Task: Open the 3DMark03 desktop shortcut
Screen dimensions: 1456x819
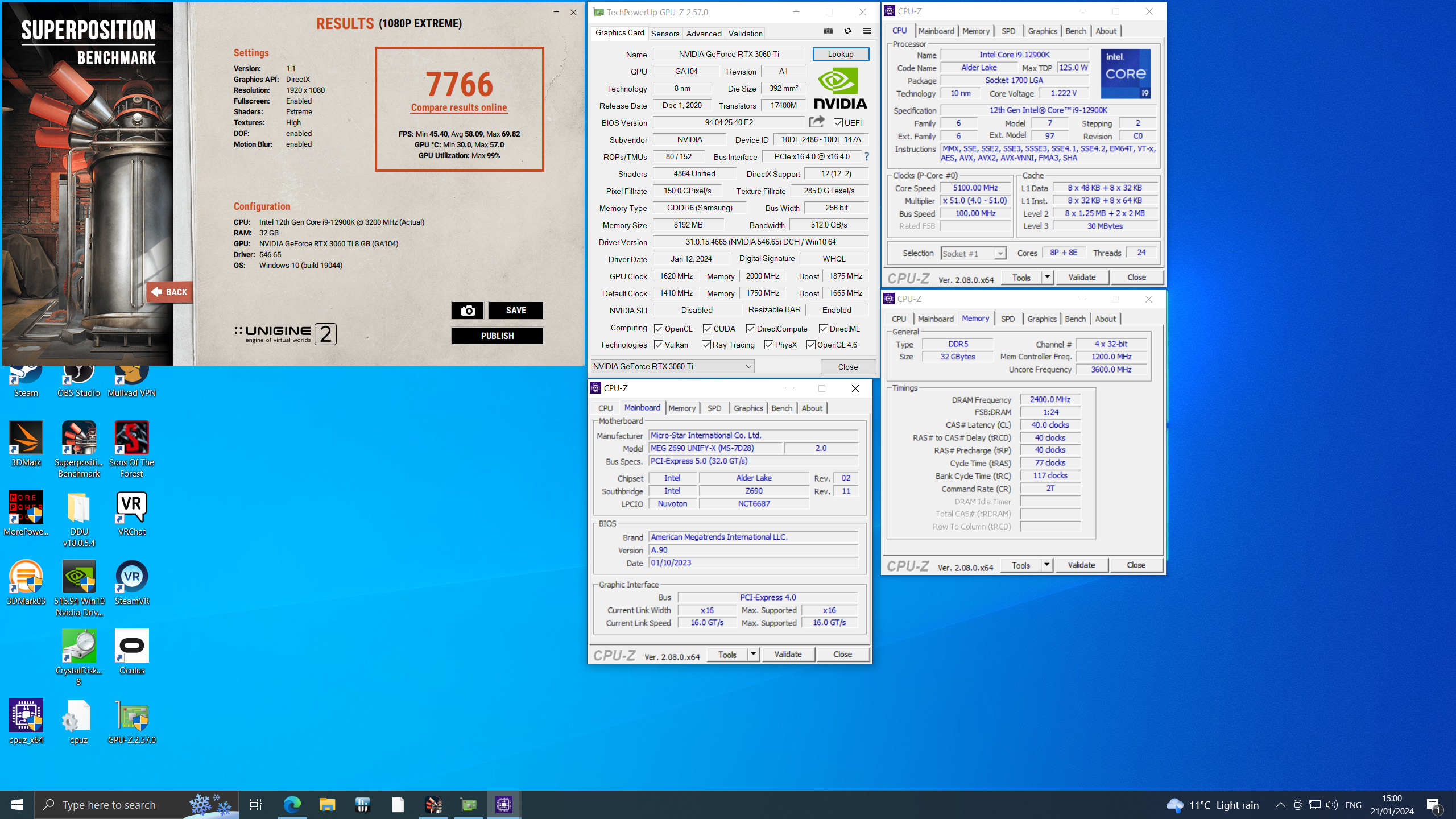Action: pos(26,583)
